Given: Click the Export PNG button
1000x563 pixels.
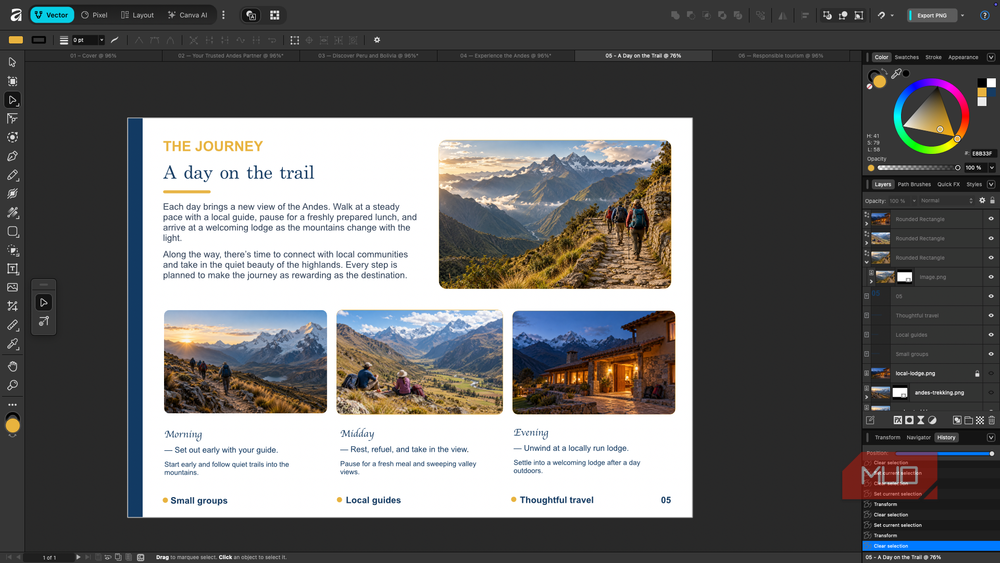Looking at the screenshot, I should [x=932, y=15].
